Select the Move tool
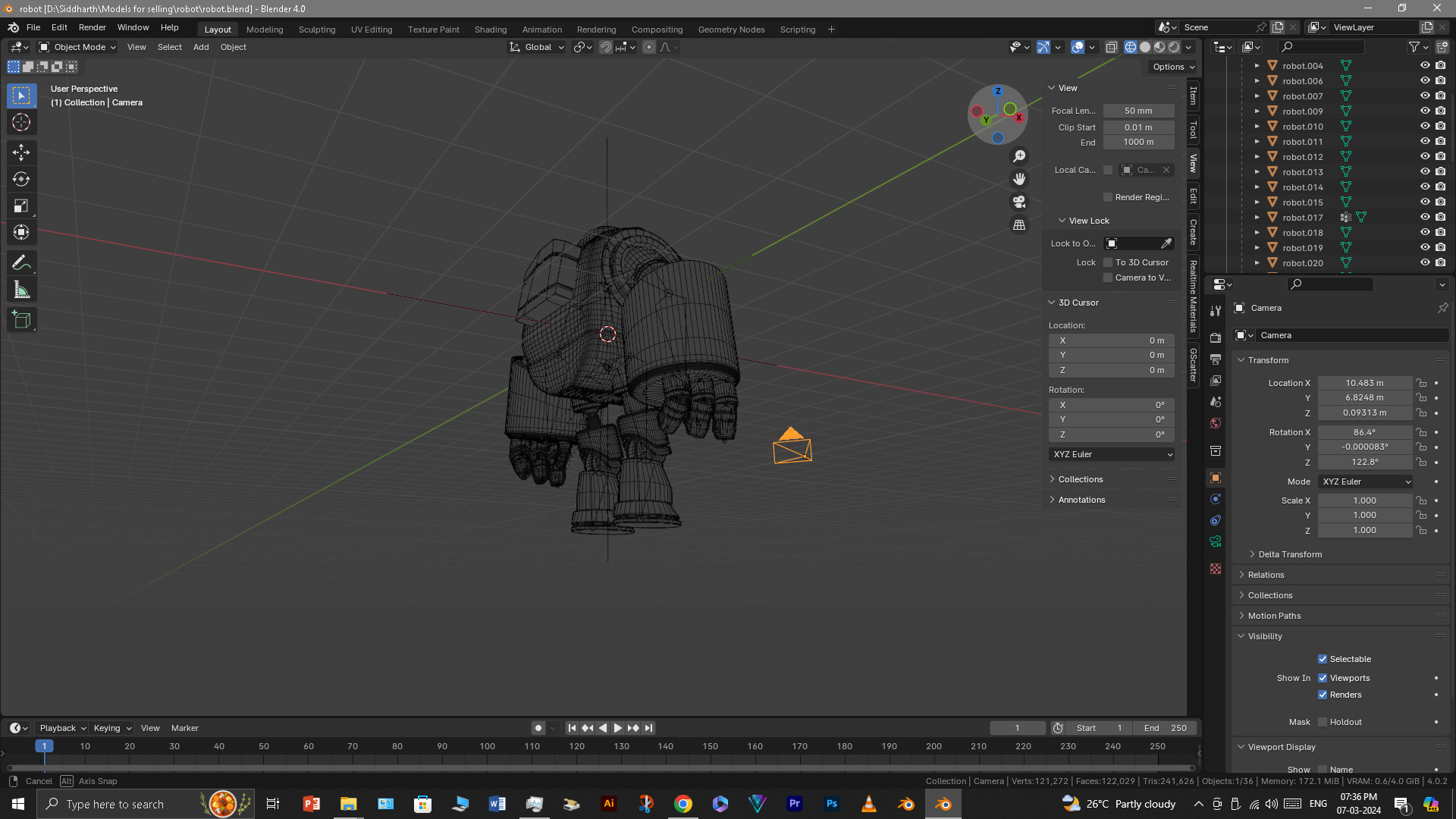This screenshot has width=1456, height=819. tap(21, 152)
